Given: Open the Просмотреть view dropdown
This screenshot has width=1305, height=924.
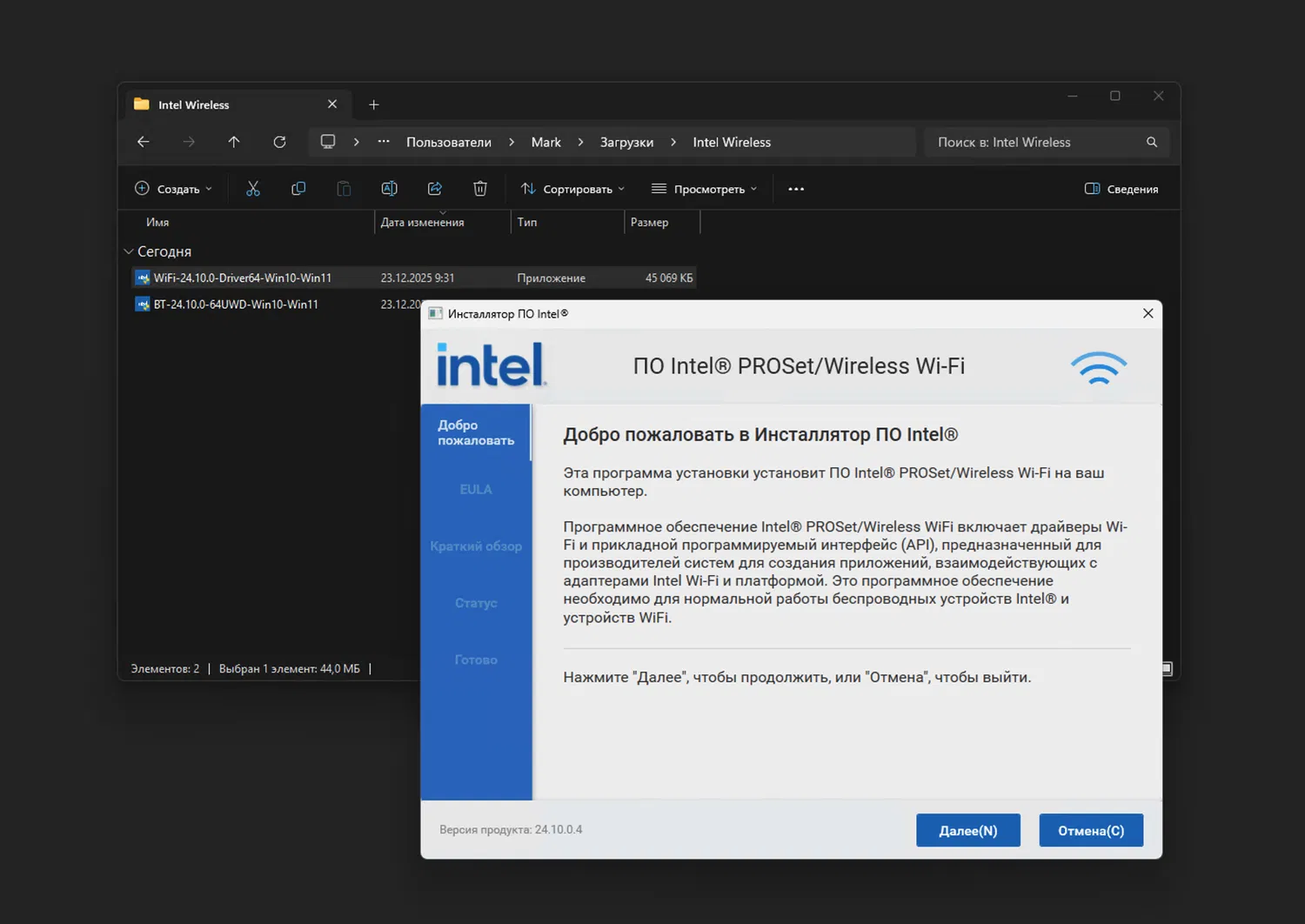Looking at the screenshot, I should [704, 189].
